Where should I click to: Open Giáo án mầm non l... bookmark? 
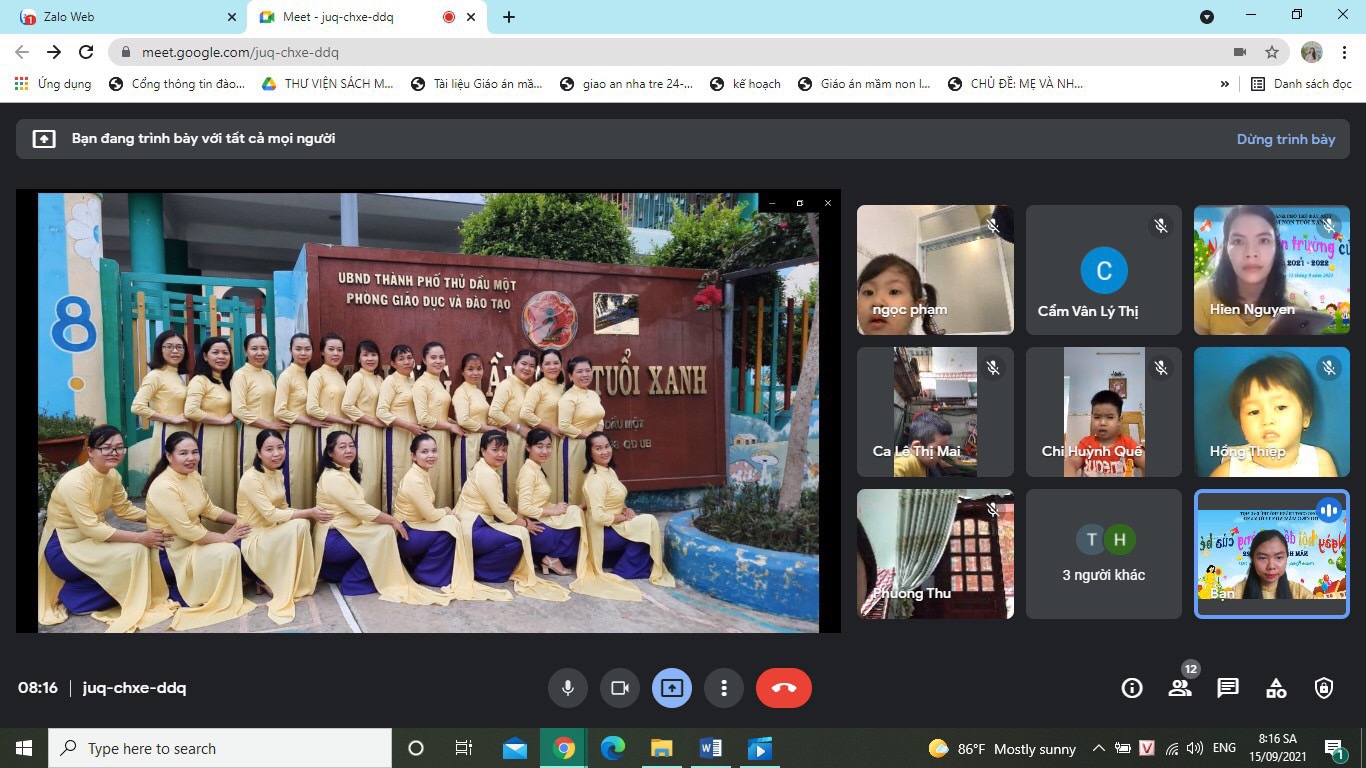click(865, 84)
